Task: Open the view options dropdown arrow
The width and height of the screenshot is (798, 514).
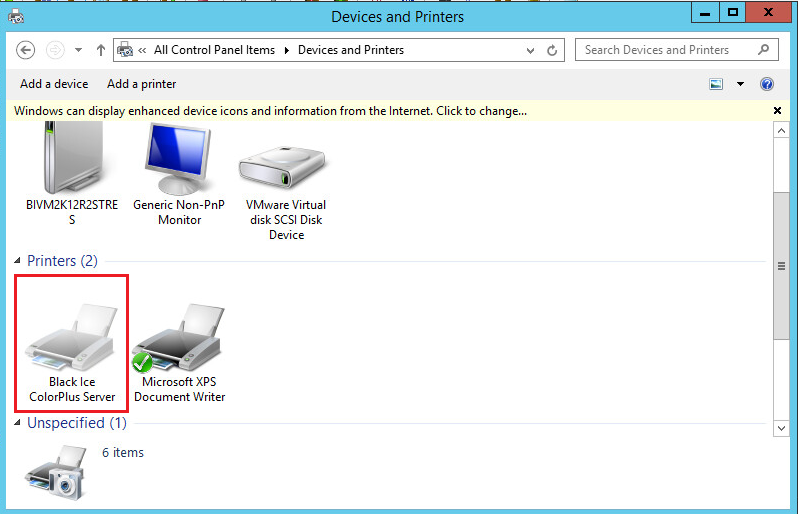Action: tap(740, 84)
